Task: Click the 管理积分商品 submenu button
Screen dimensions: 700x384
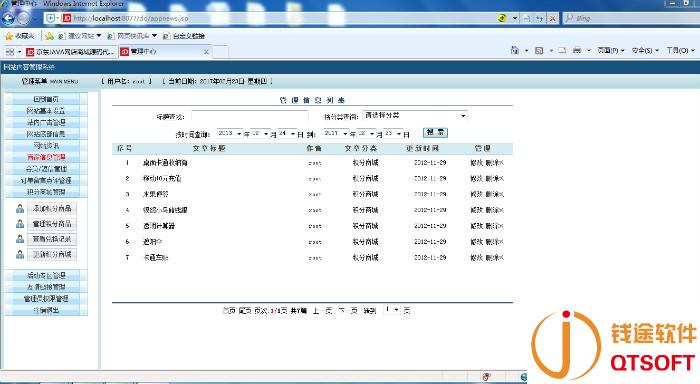Action: [52, 224]
